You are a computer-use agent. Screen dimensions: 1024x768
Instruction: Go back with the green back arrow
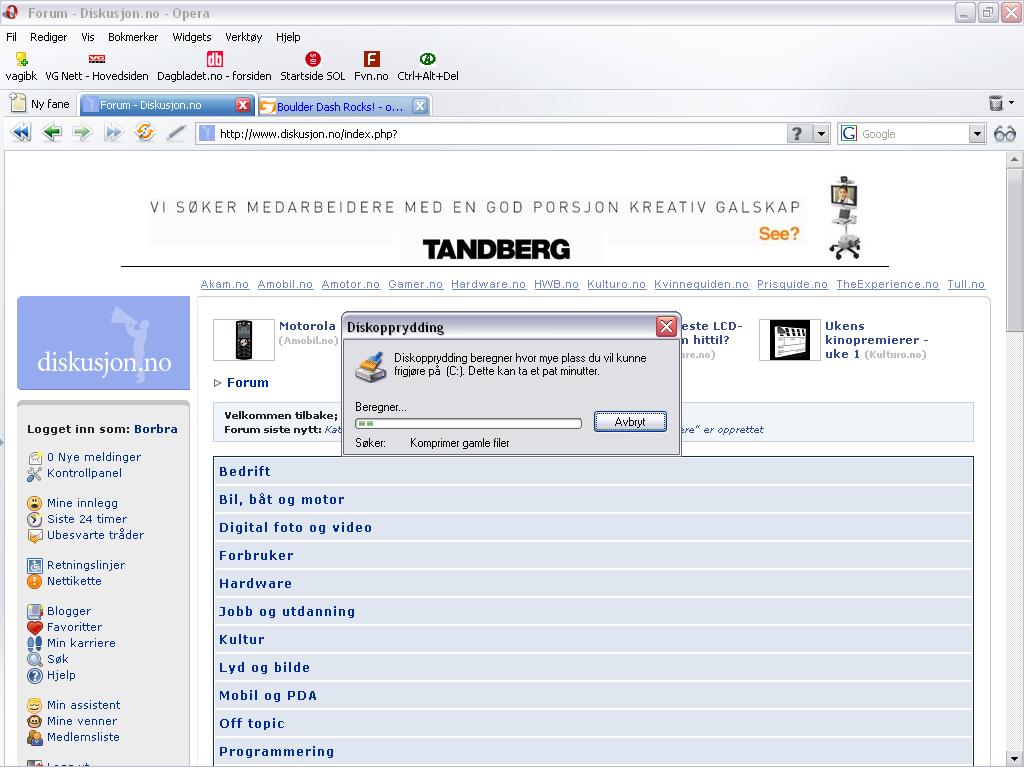(52, 133)
